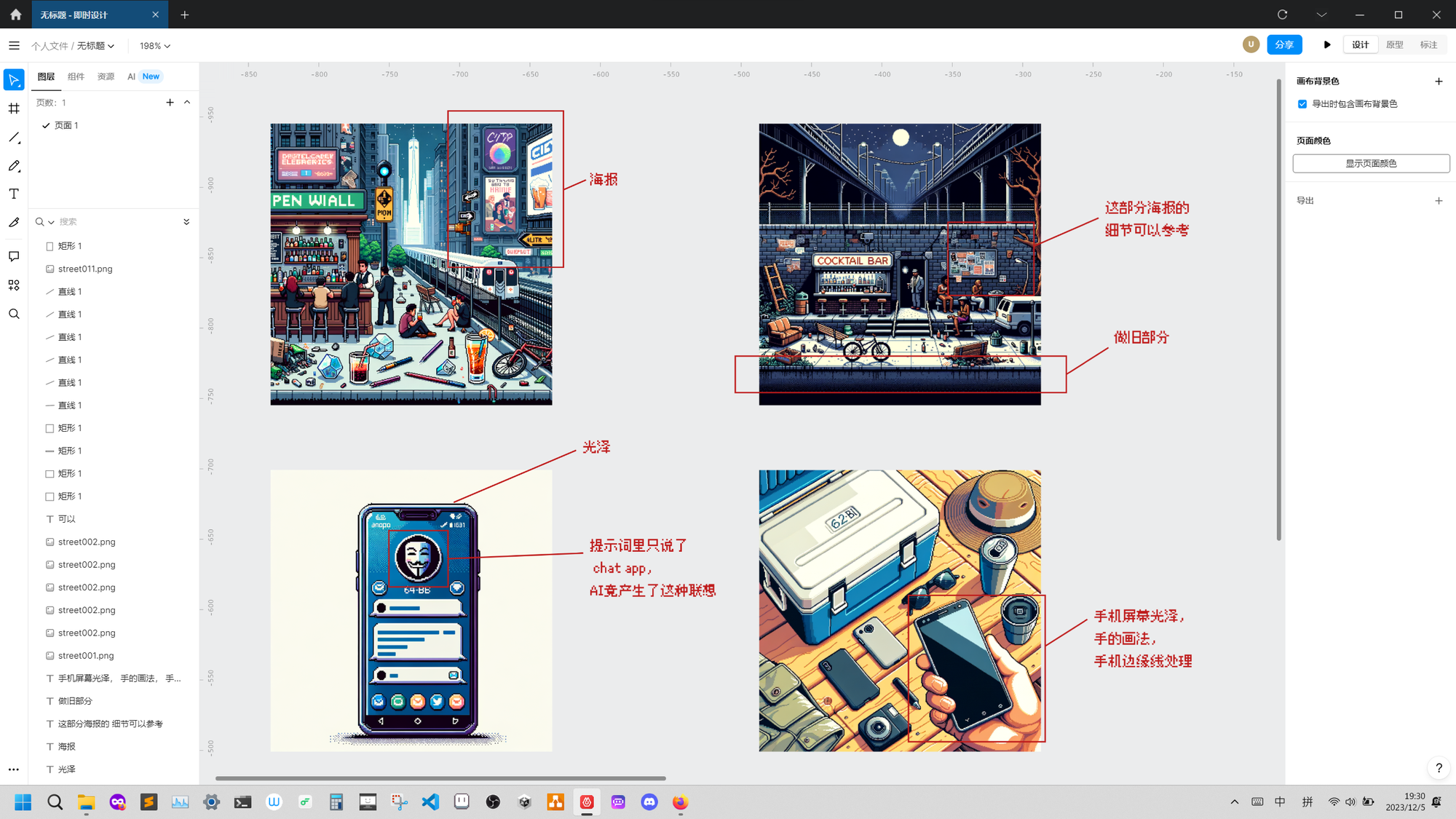The height and width of the screenshot is (819, 1456).
Task: Click the Play preview button
Action: tap(1327, 45)
